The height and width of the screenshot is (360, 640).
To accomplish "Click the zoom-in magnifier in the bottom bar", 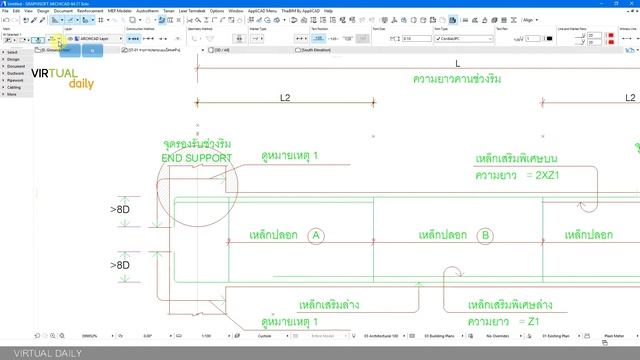I will tap(53, 336).
